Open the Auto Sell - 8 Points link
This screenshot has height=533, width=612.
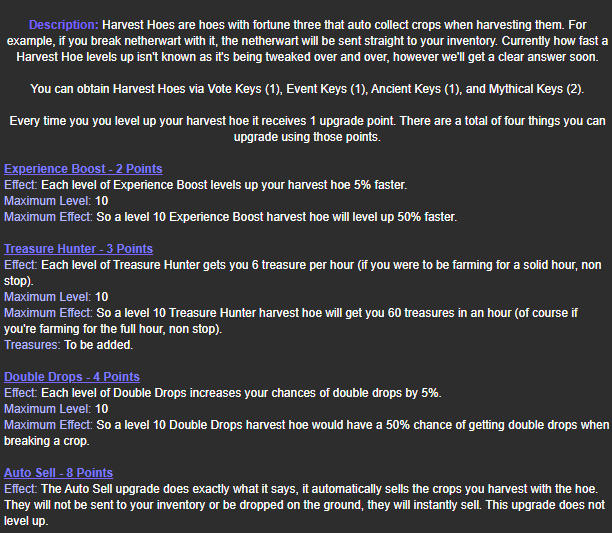point(59,473)
